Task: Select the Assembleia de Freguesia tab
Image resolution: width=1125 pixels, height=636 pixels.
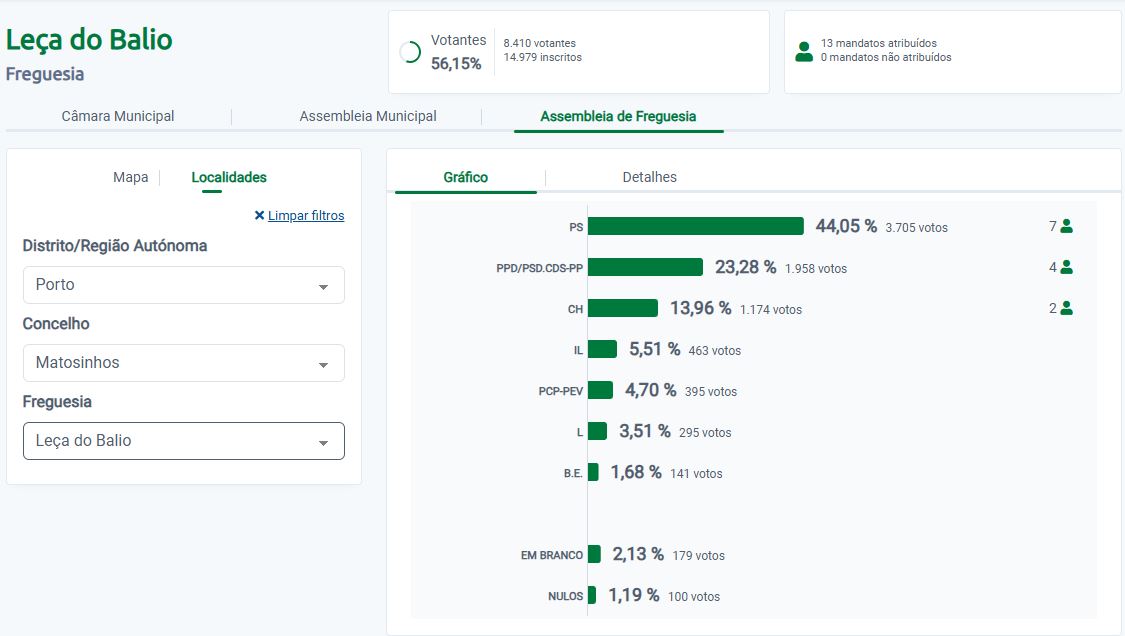Action: pos(618,116)
